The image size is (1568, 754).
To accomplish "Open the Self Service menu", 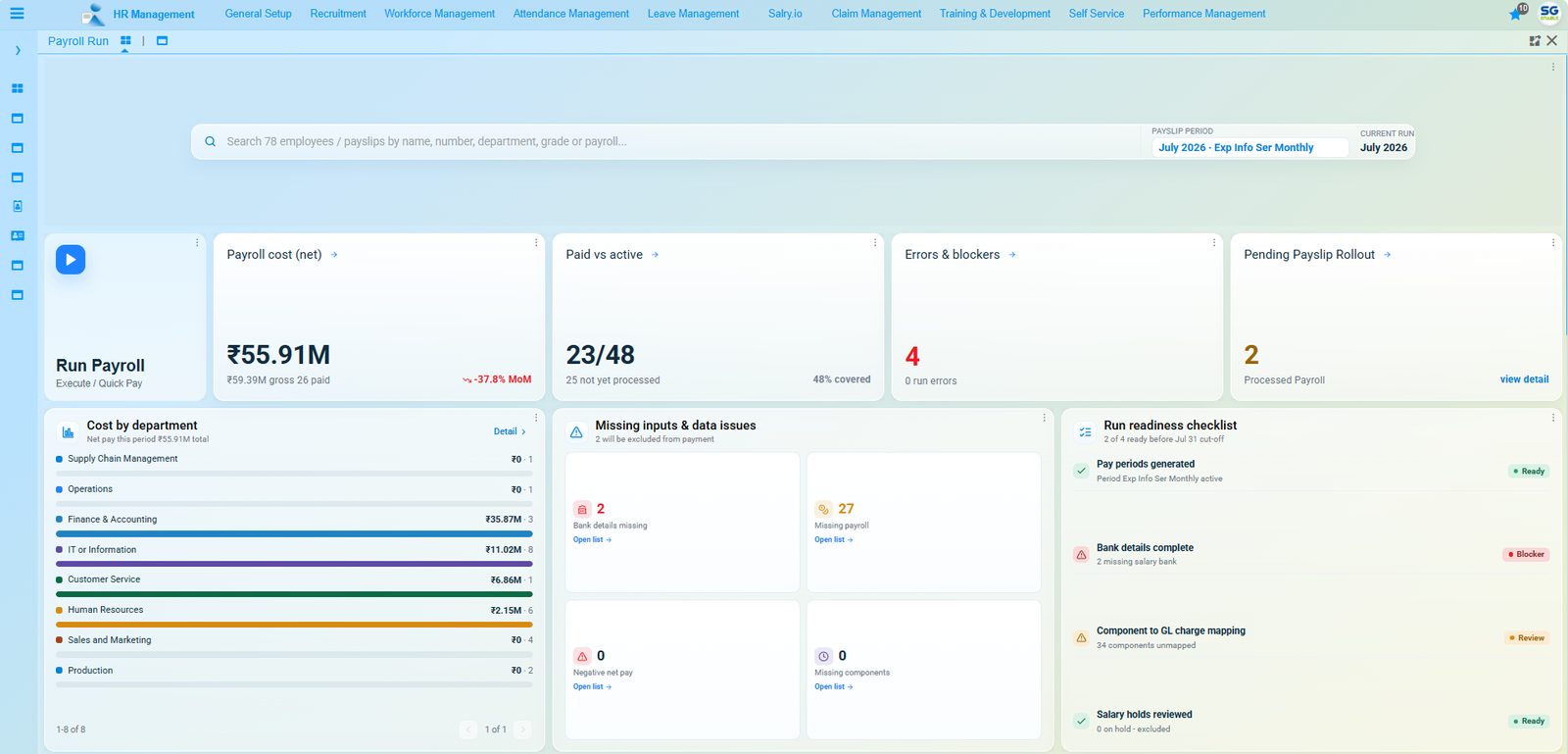I will pyautogui.click(x=1096, y=14).
